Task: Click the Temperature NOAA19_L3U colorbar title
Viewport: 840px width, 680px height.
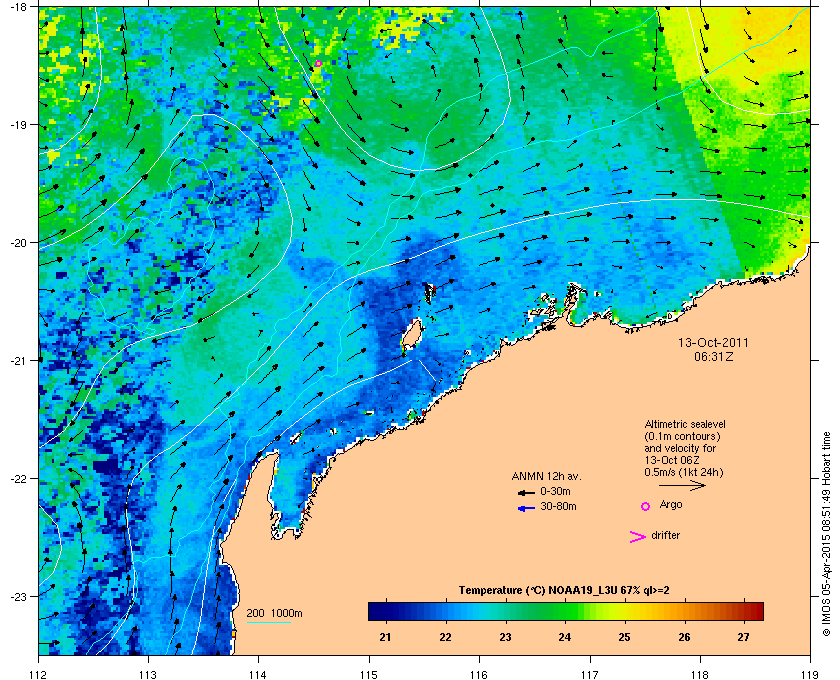Action: [564, 591]
